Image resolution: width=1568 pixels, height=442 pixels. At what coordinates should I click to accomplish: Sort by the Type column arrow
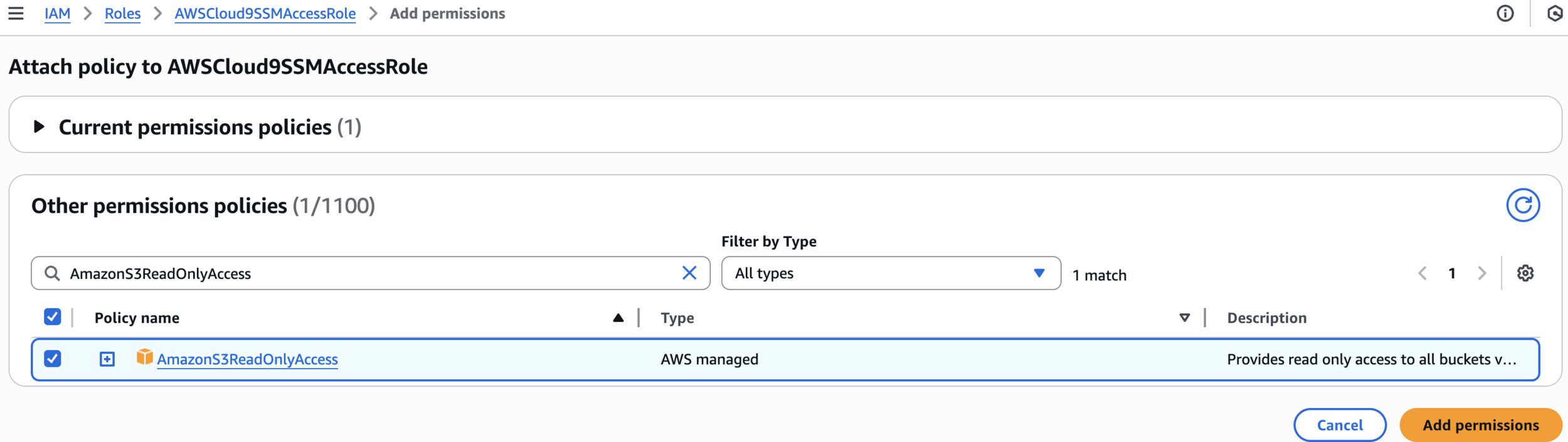point(1184,318)
